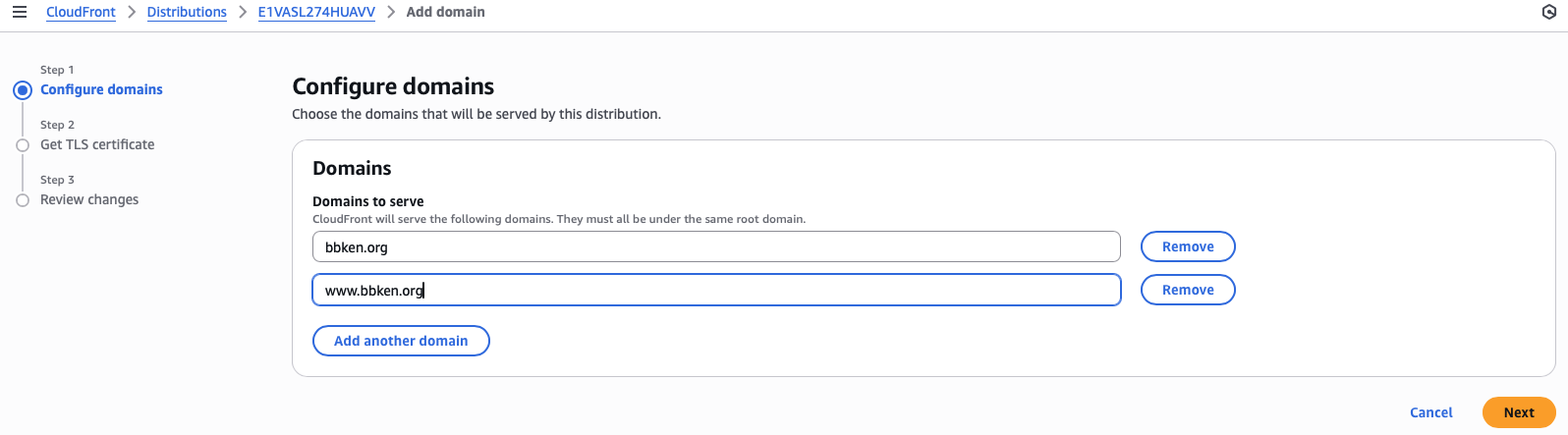This screenshot has height=435, width=1568.
Task: Click the Step 2 circle indicator
Action: 23,145
